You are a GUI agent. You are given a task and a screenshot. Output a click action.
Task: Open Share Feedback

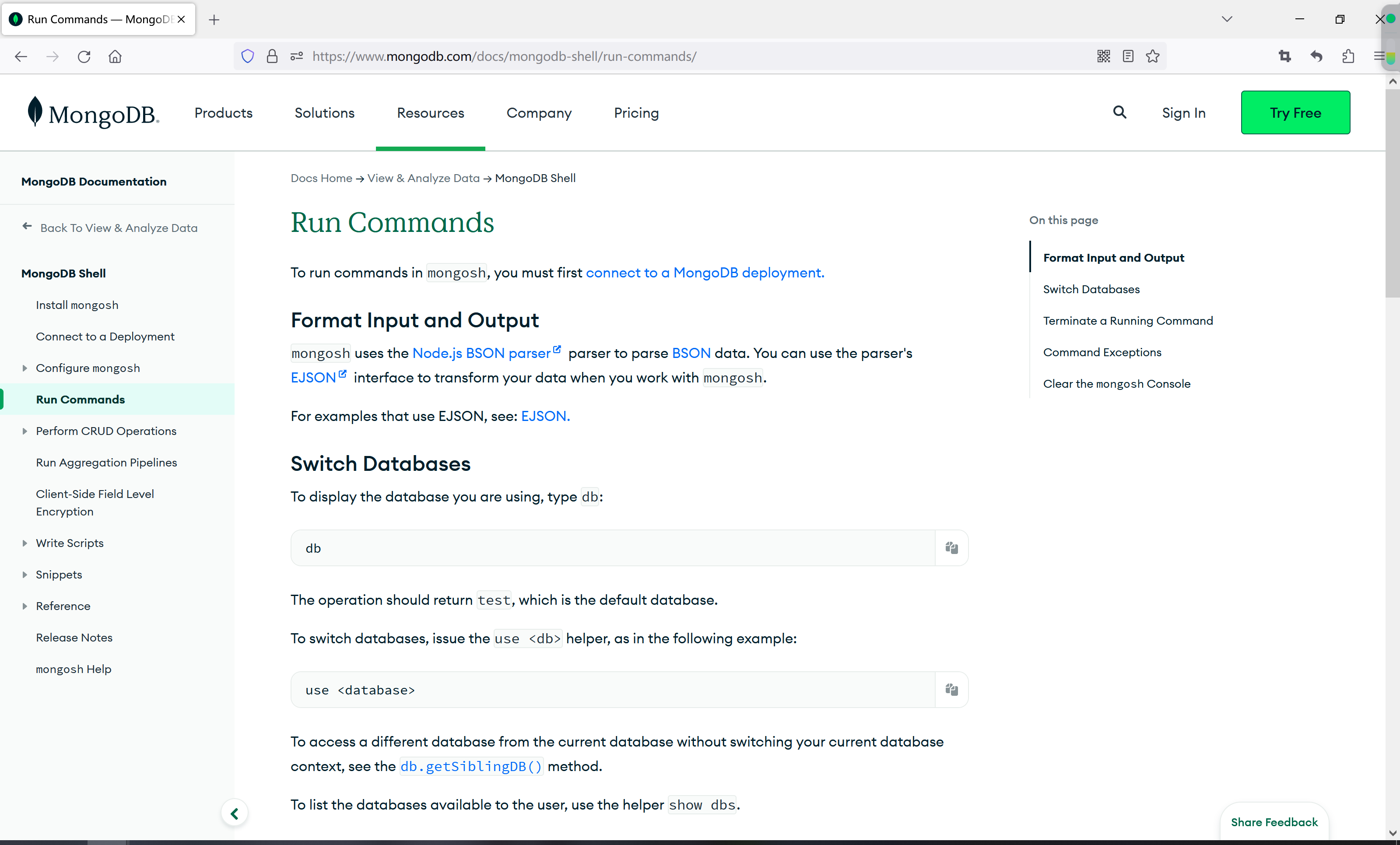point(1274,822)
